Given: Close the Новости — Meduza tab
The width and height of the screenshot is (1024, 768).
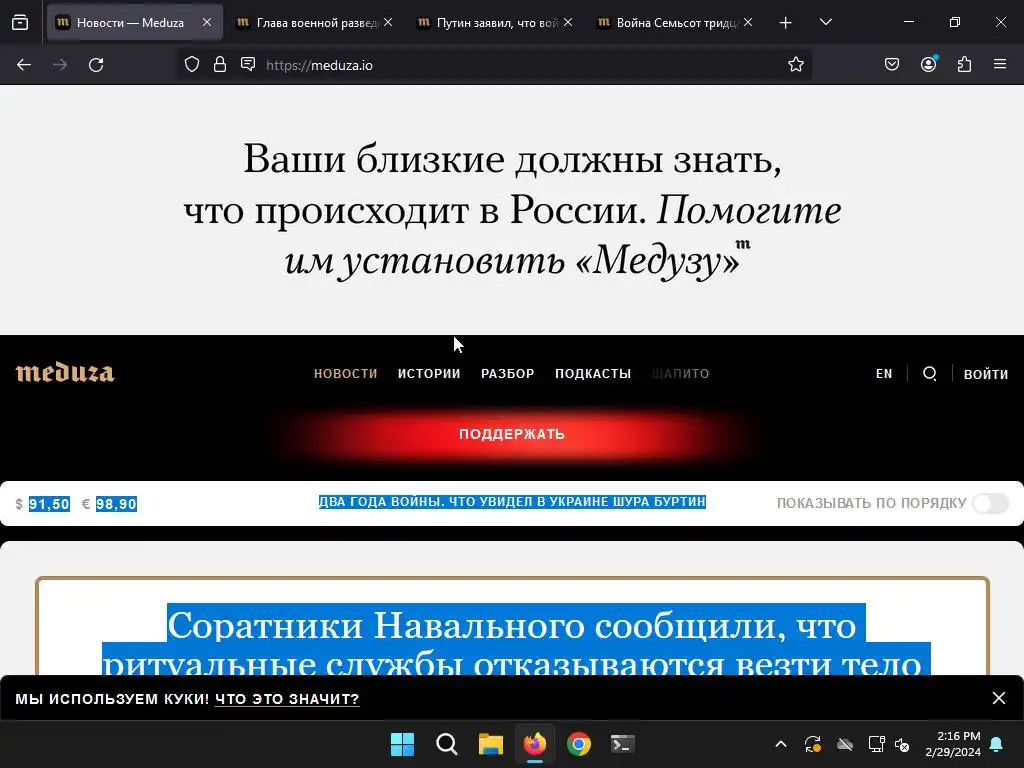Looking at the screenshot, I should pyautogui.click(x=207, y=23).
